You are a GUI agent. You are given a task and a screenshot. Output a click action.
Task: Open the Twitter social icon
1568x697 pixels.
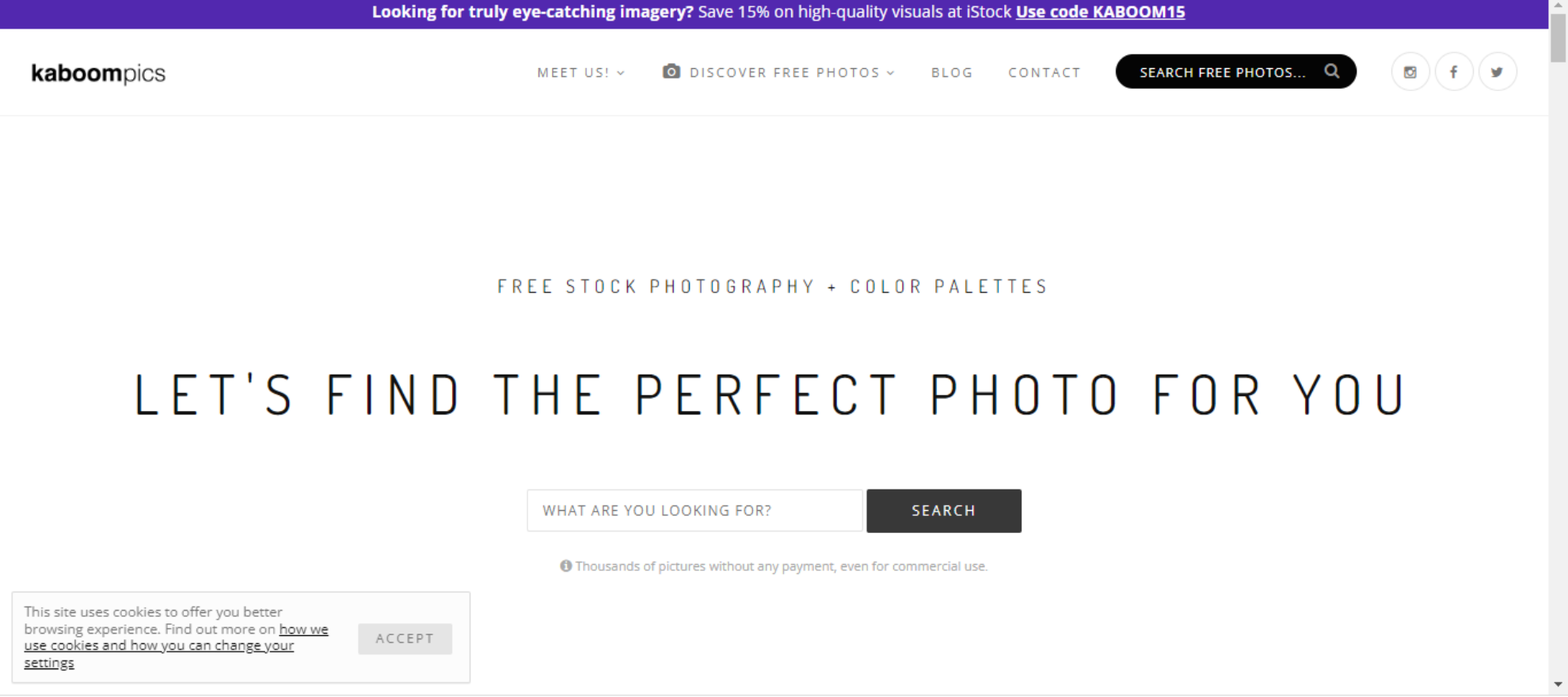pyautogui.click(x=1498, y=72)
